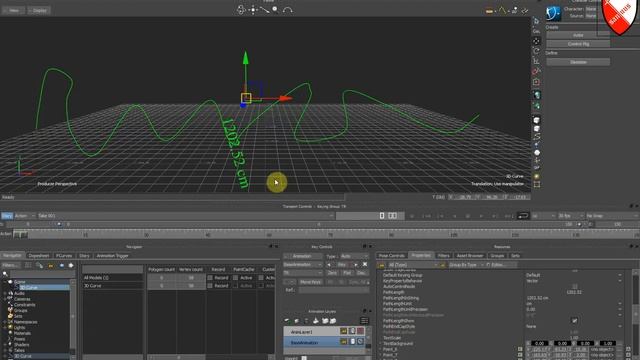The image size is (640, 360).
Task: Click the first Animation Layers toolbar icon
Action: pos(287,321)
